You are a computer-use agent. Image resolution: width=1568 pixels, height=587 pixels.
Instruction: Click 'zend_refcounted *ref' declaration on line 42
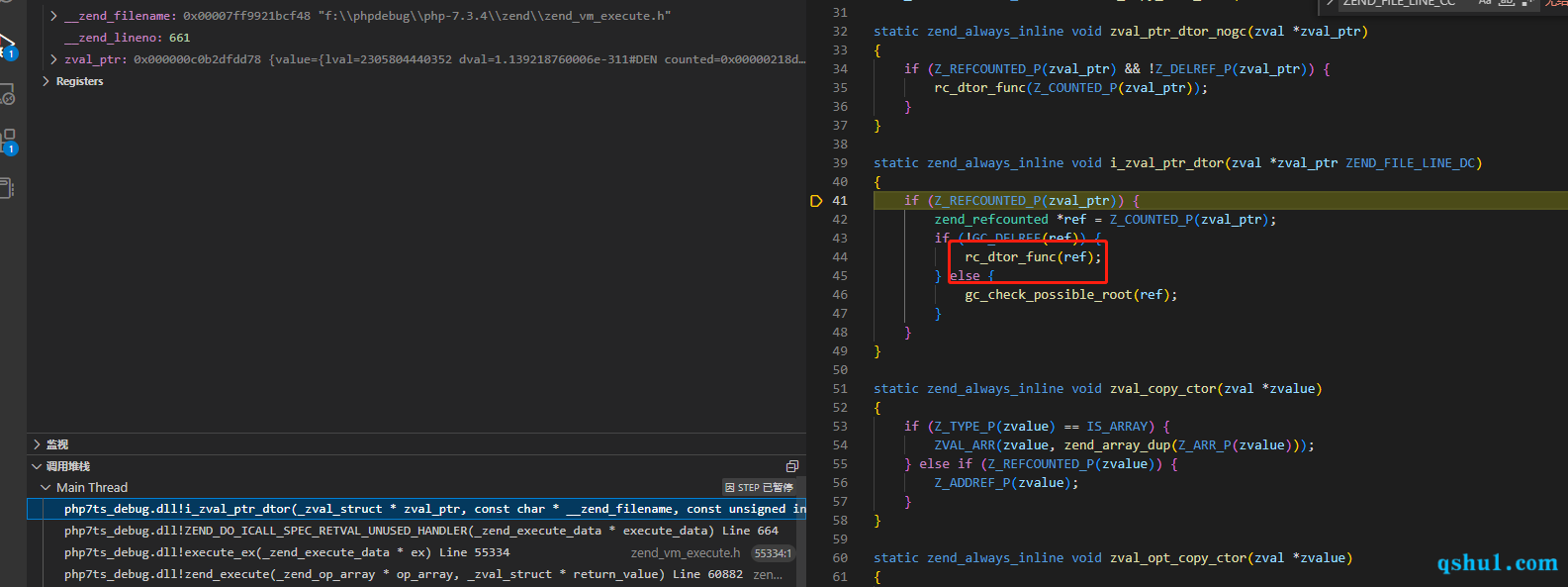coord(1010,220)
